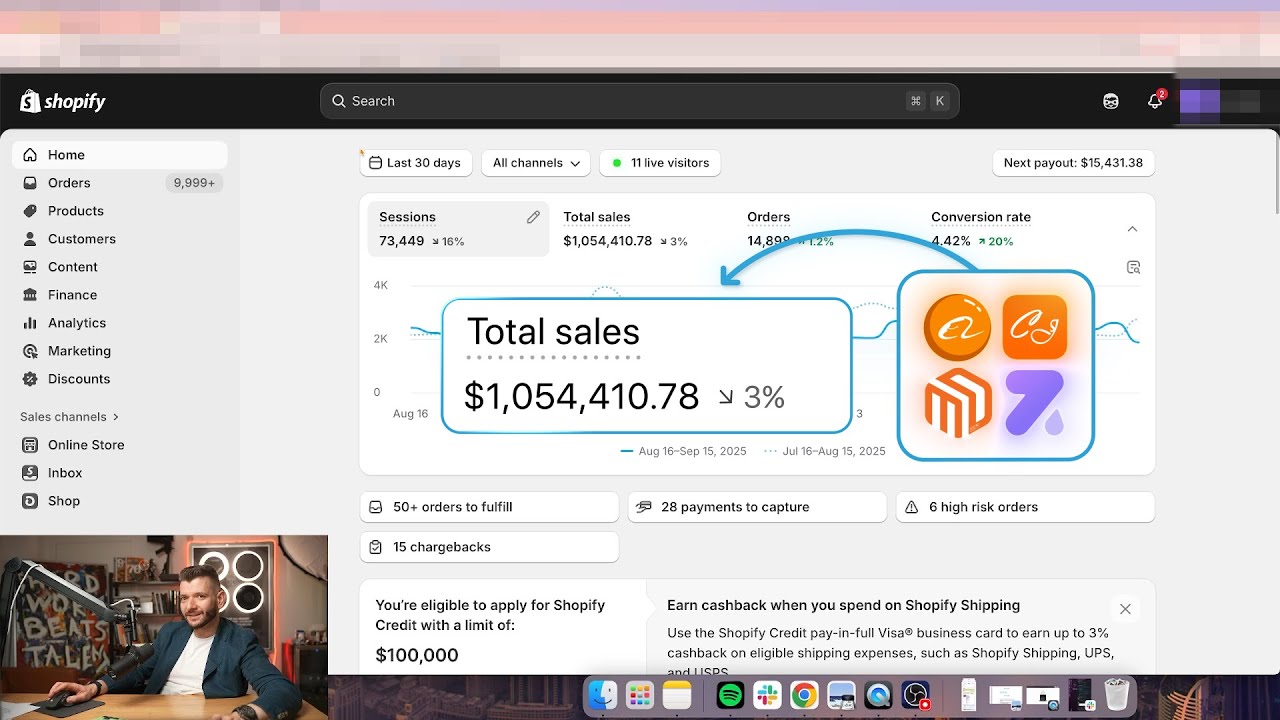Open Inbox sales channel
Screen dimensions: 1280x720
coord(120,473)
